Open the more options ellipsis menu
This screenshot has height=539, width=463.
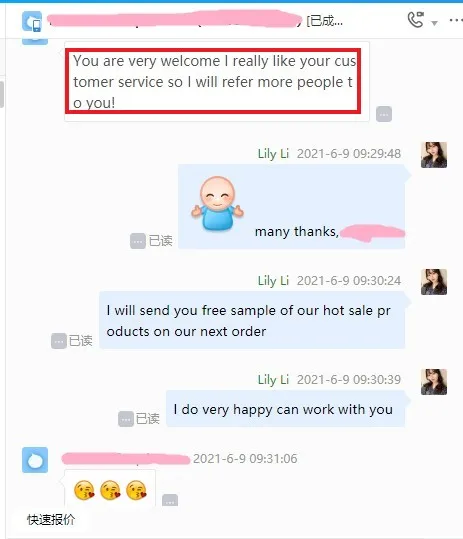click(x=456, y=20)
